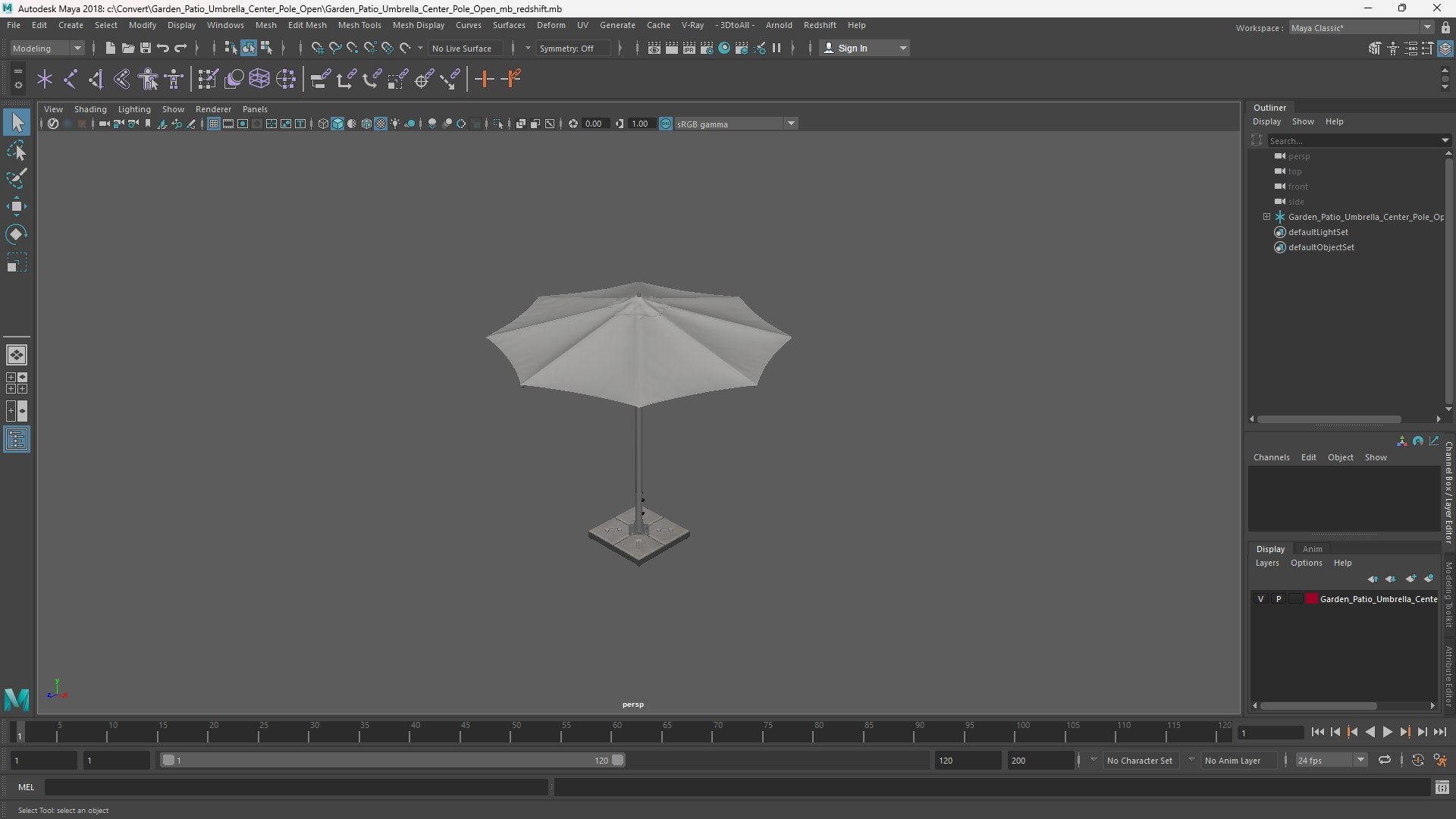Switch to single perspective pane layout
This screenshot has height=819, width=1456.
click(x=17, y=355)
